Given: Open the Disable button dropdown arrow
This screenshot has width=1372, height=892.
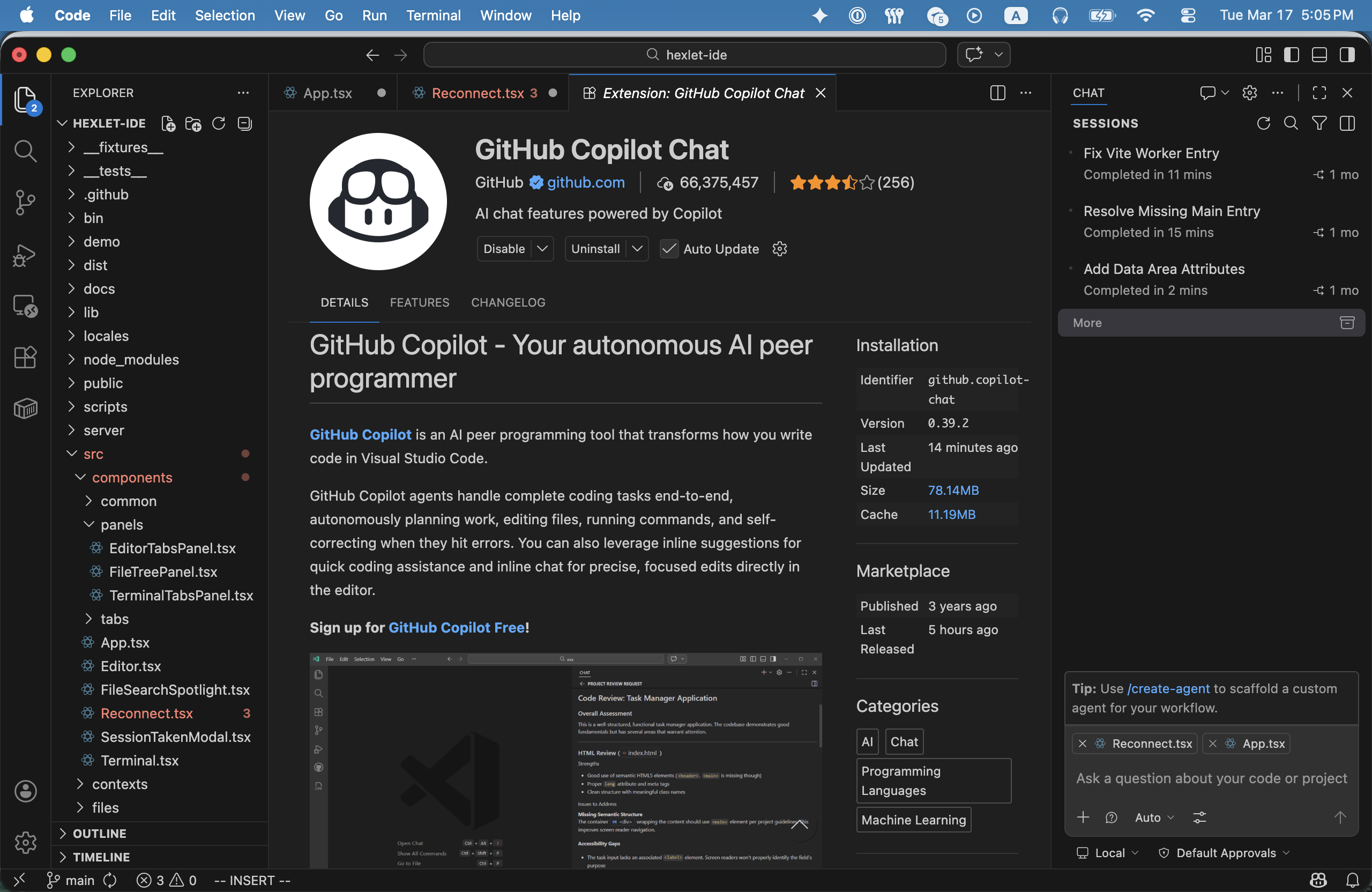Looking at the screenshot, I should [542, 249].
